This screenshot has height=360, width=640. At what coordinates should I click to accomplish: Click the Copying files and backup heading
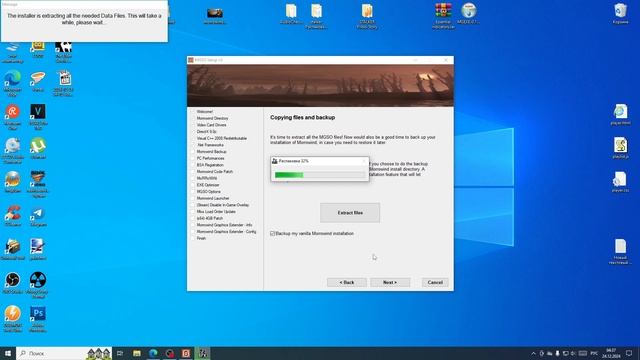point(302,118)
